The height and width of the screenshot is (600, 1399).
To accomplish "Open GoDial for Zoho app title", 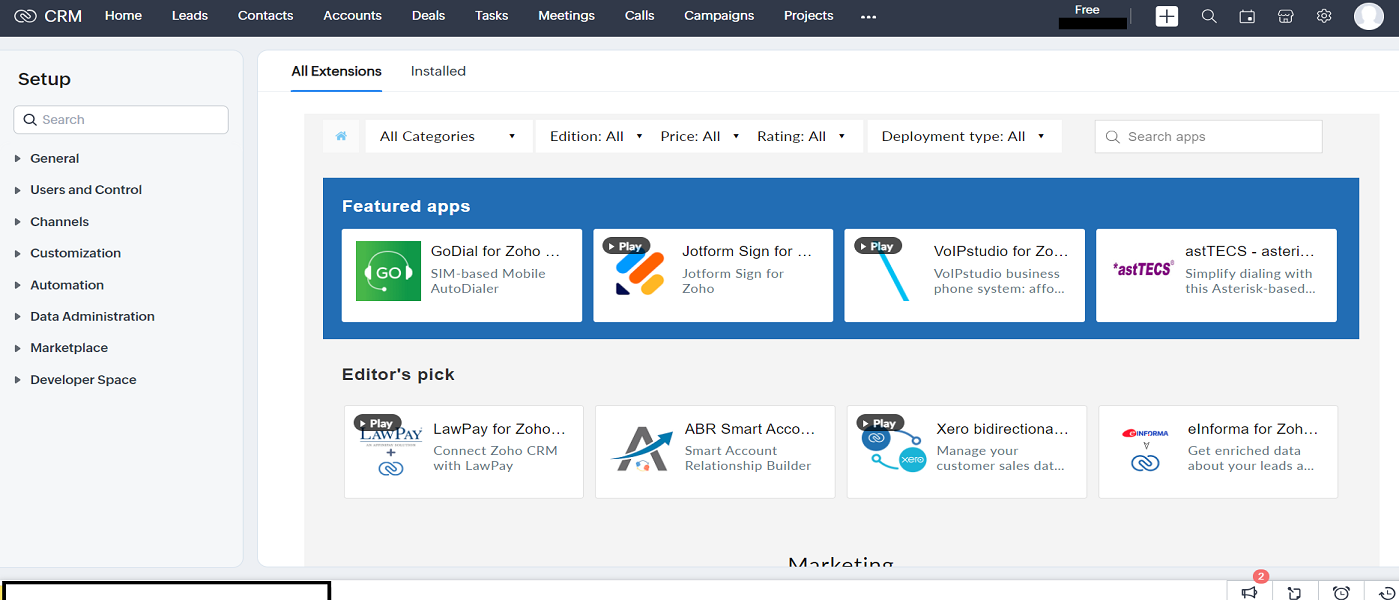I will [x=495, y=251].
